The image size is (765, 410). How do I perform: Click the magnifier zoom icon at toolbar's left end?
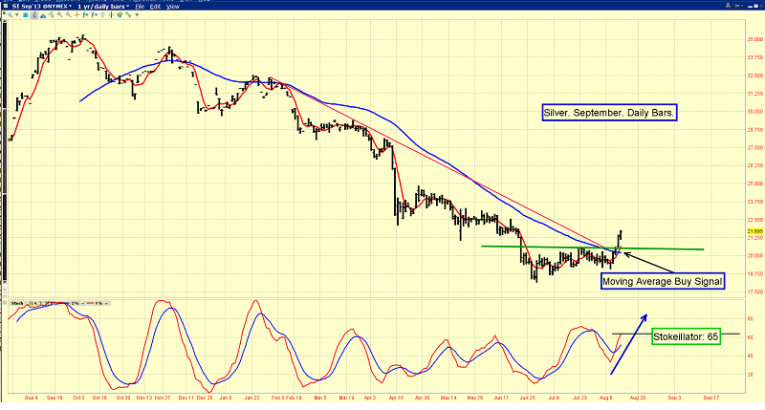pyautogui.click(x=10, y=15)
